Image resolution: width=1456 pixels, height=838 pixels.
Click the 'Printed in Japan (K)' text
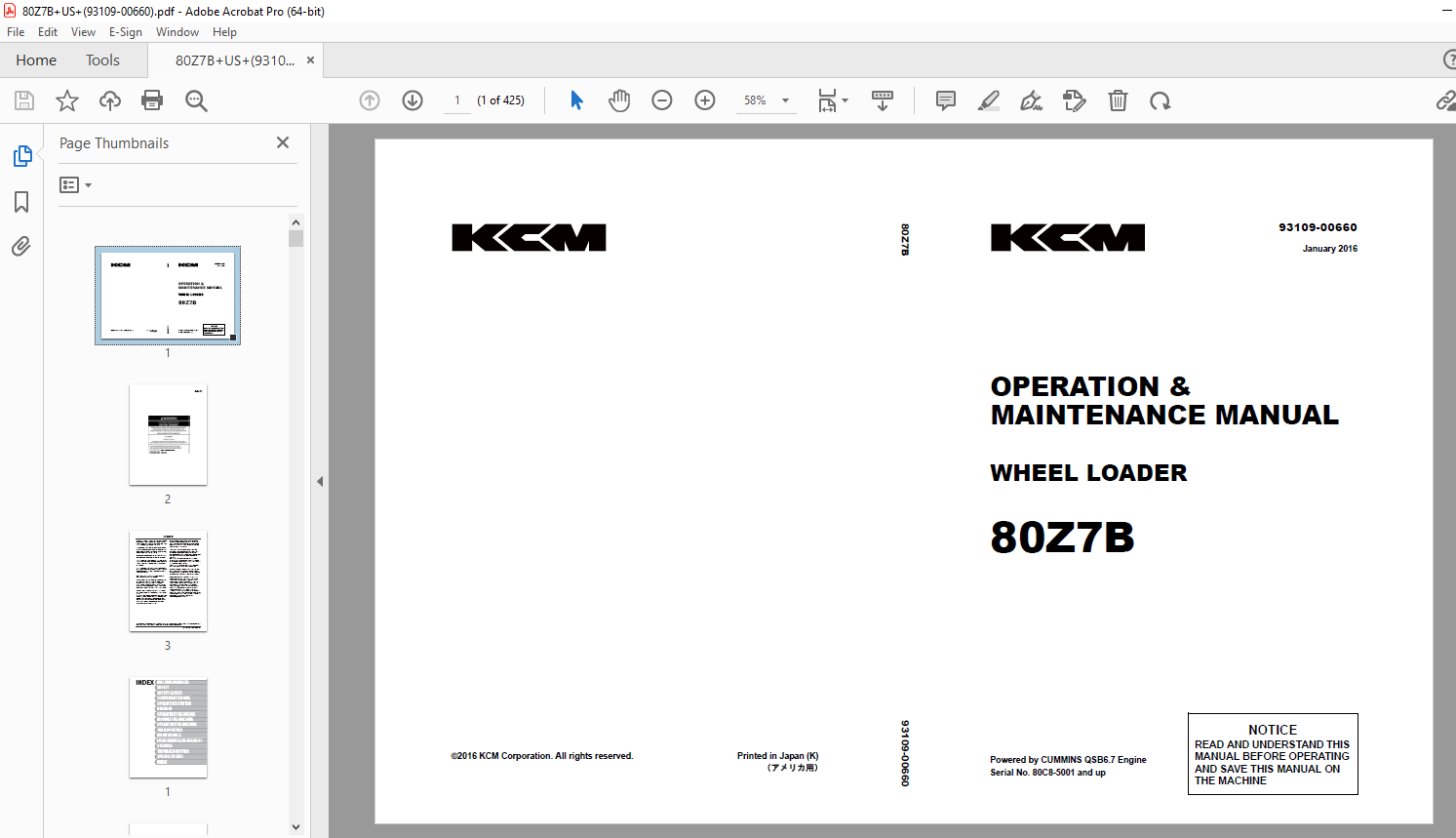(x=777, y=756)
